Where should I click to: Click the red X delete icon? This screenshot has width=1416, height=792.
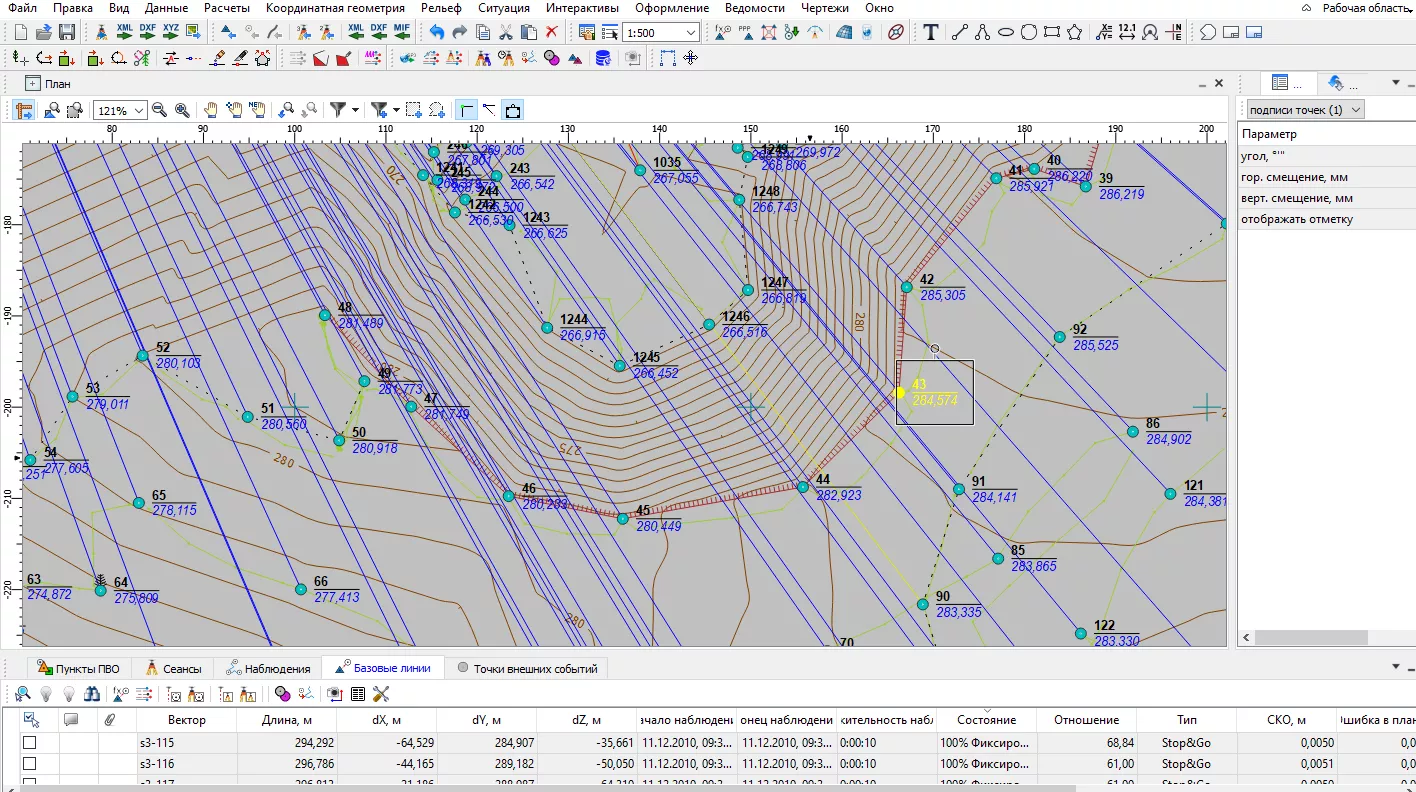[551, 33]
